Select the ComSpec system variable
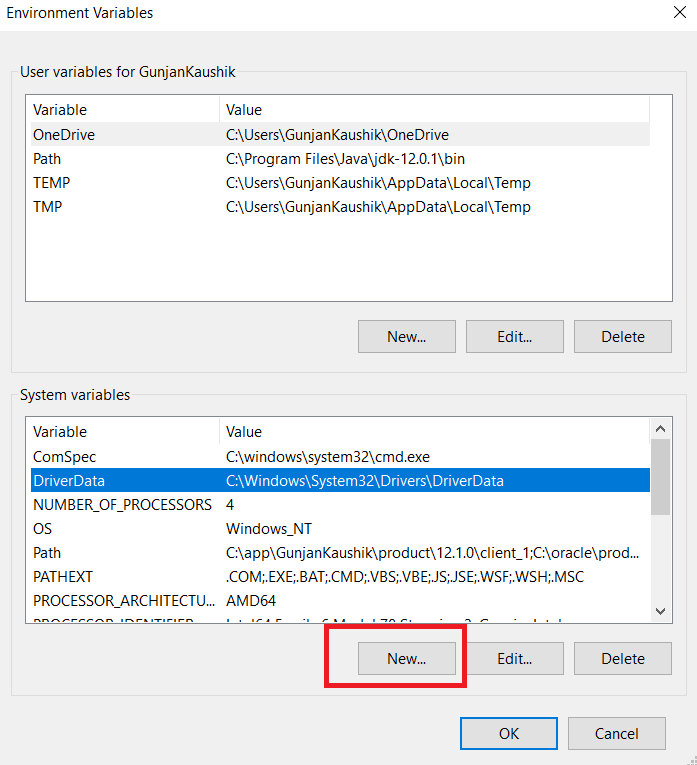This screenshot has width=697, height=765. [x=63, y=456]
